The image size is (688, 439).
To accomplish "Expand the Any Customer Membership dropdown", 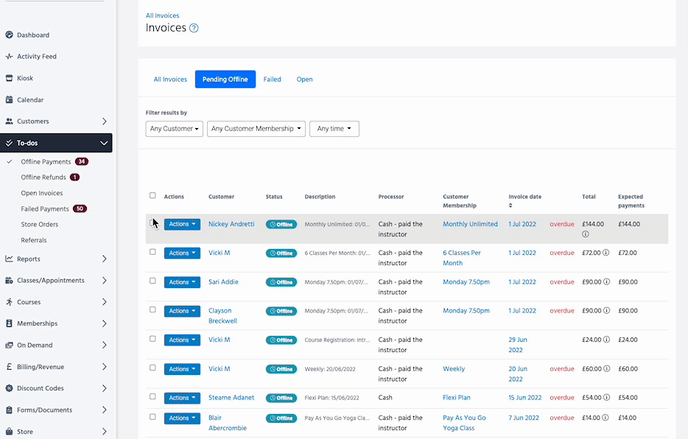I will point(257,129).
